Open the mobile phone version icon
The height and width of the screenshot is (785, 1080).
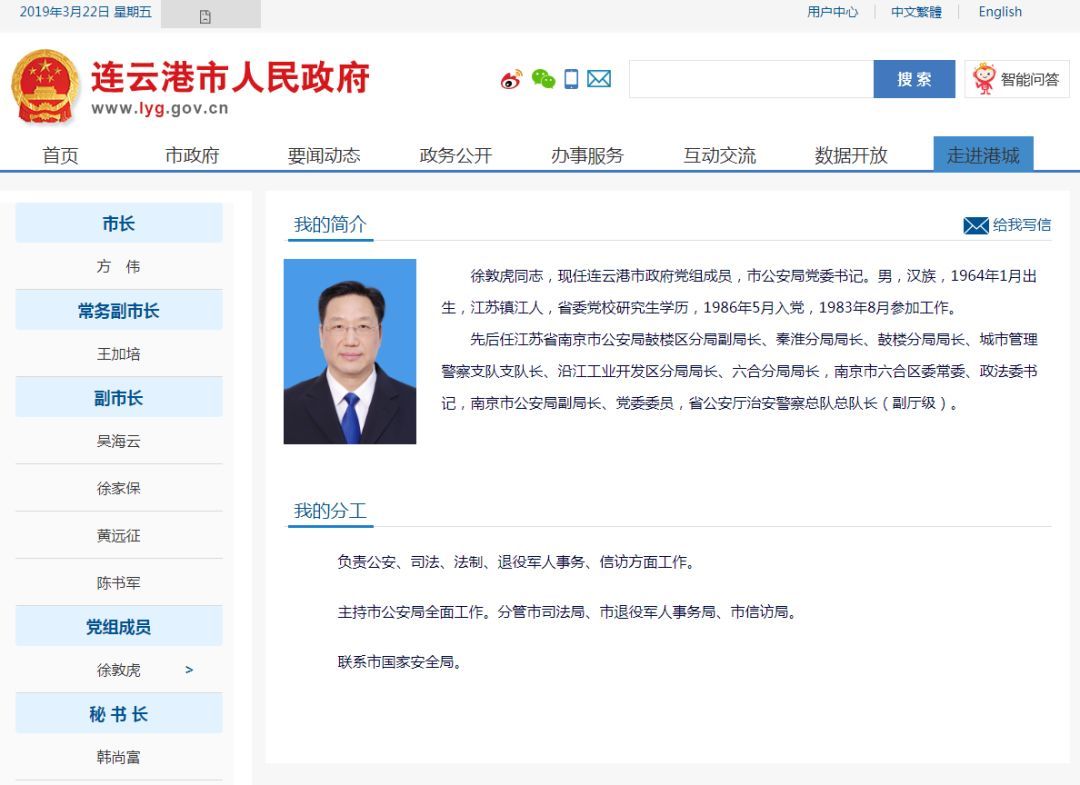click(x=571, y=79)
